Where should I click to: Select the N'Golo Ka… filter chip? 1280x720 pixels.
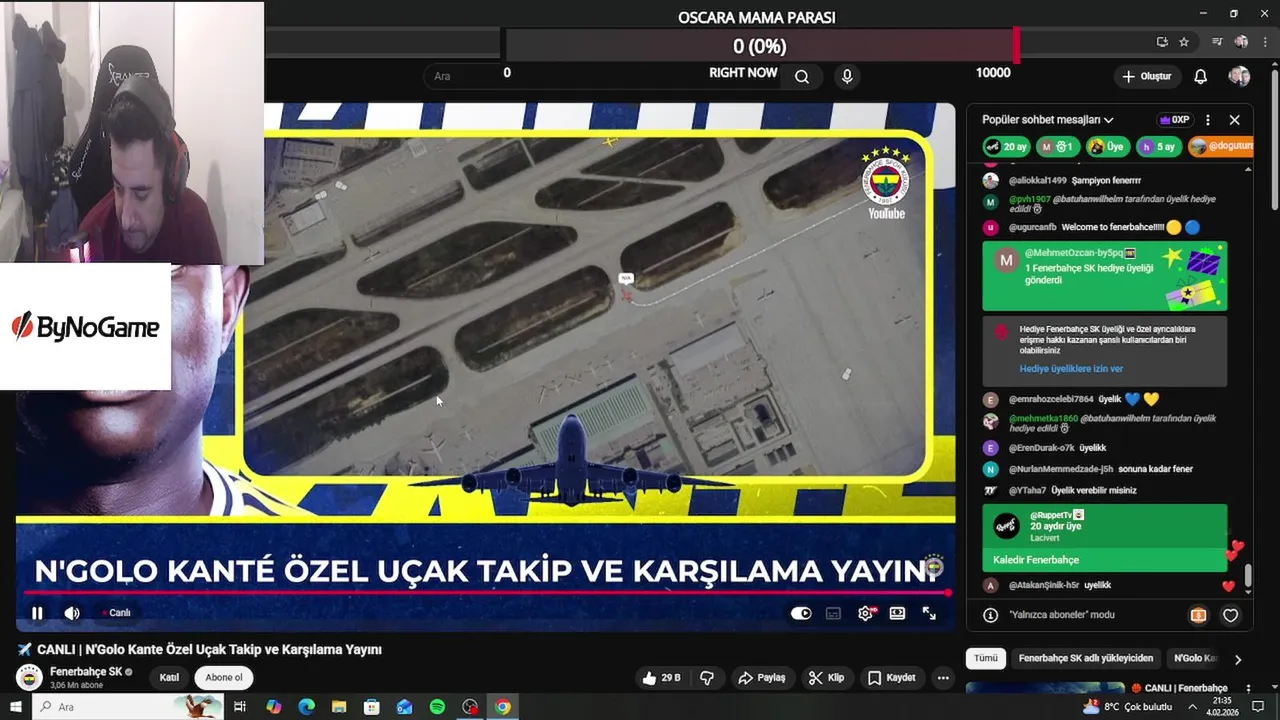pyautogui.click(x=1195, y=658)
